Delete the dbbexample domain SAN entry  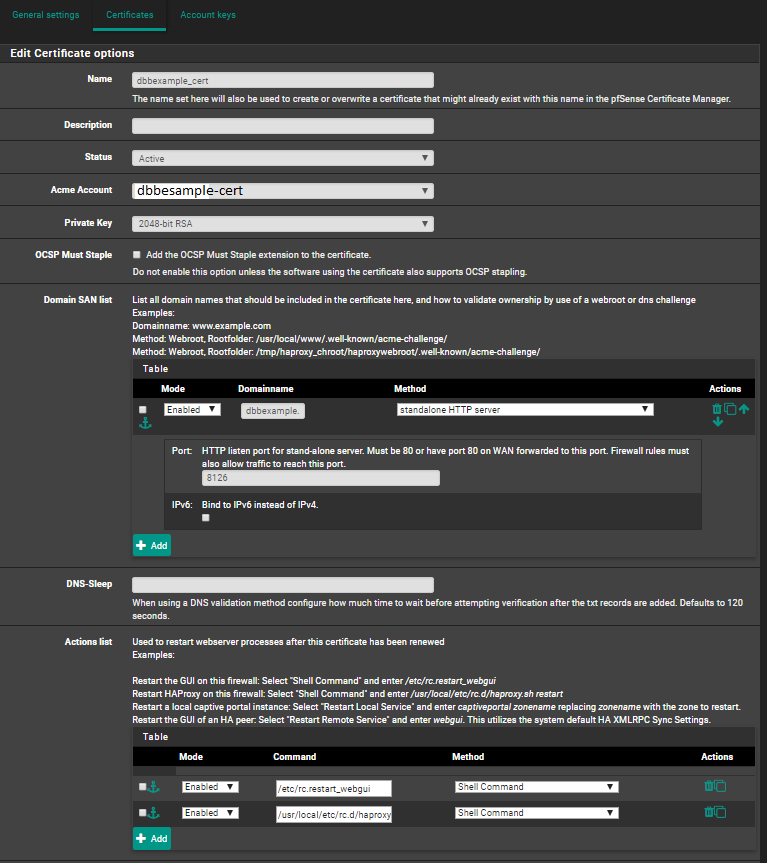716,409
